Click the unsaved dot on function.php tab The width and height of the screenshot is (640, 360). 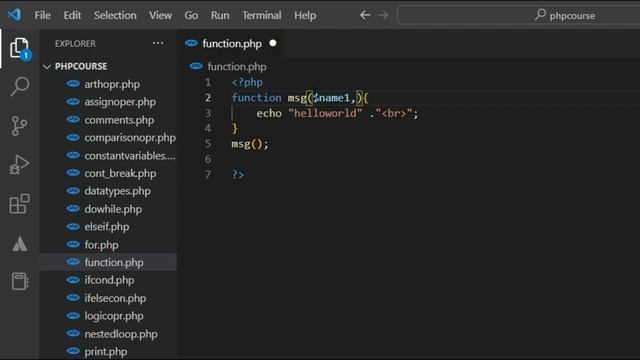273,43
